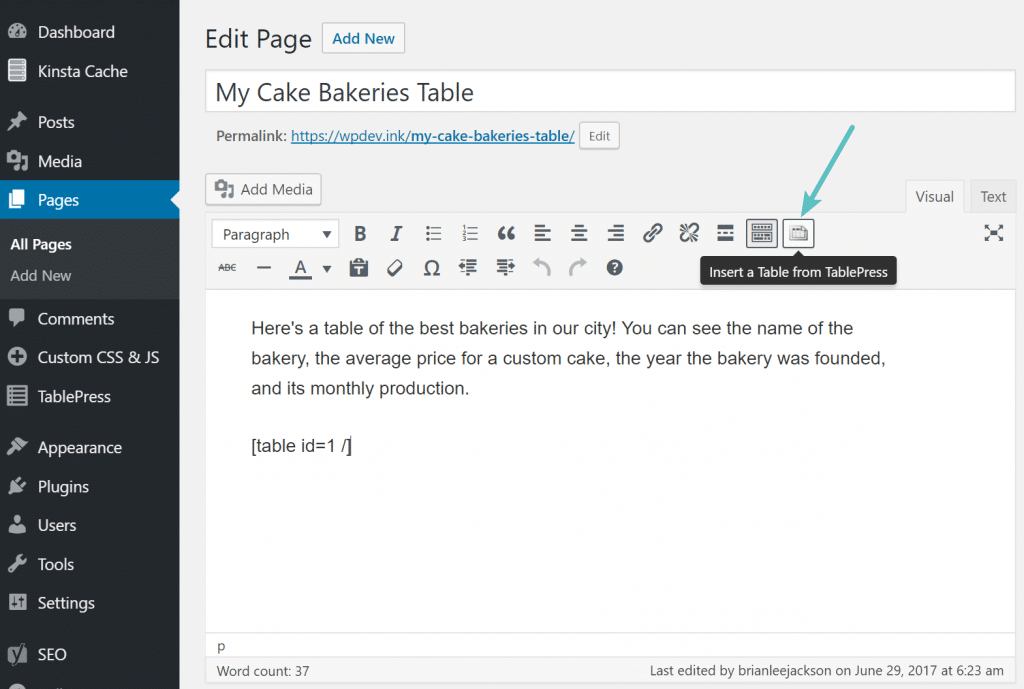This screenshot has width=1024, height=689.
Task: Apply Italic formatting in toolbar
Action: click(x=396, y=234)
